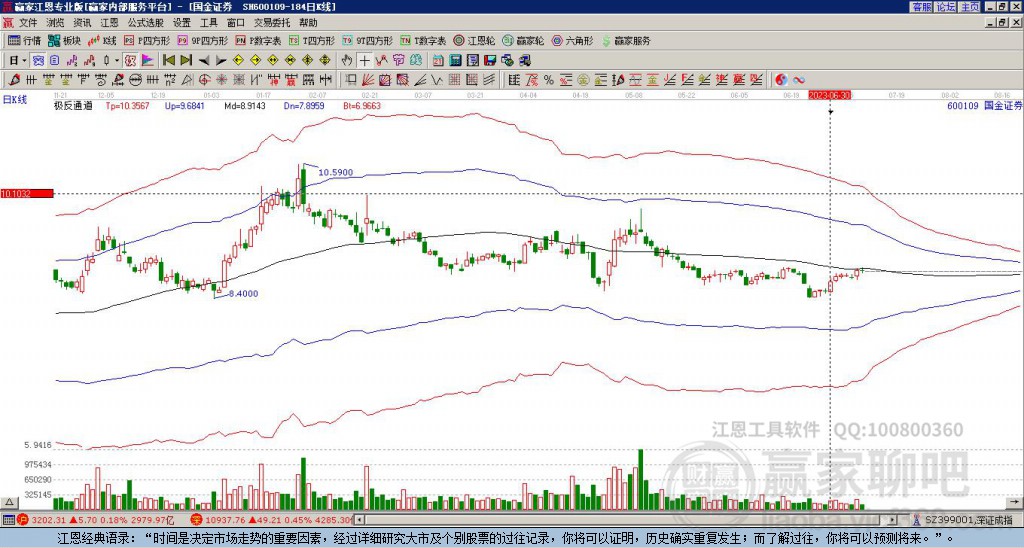This screenshot has width=1024, height=548.
Task: Click the right arrow at volume panel end
Action: (x=1014, y=503)
